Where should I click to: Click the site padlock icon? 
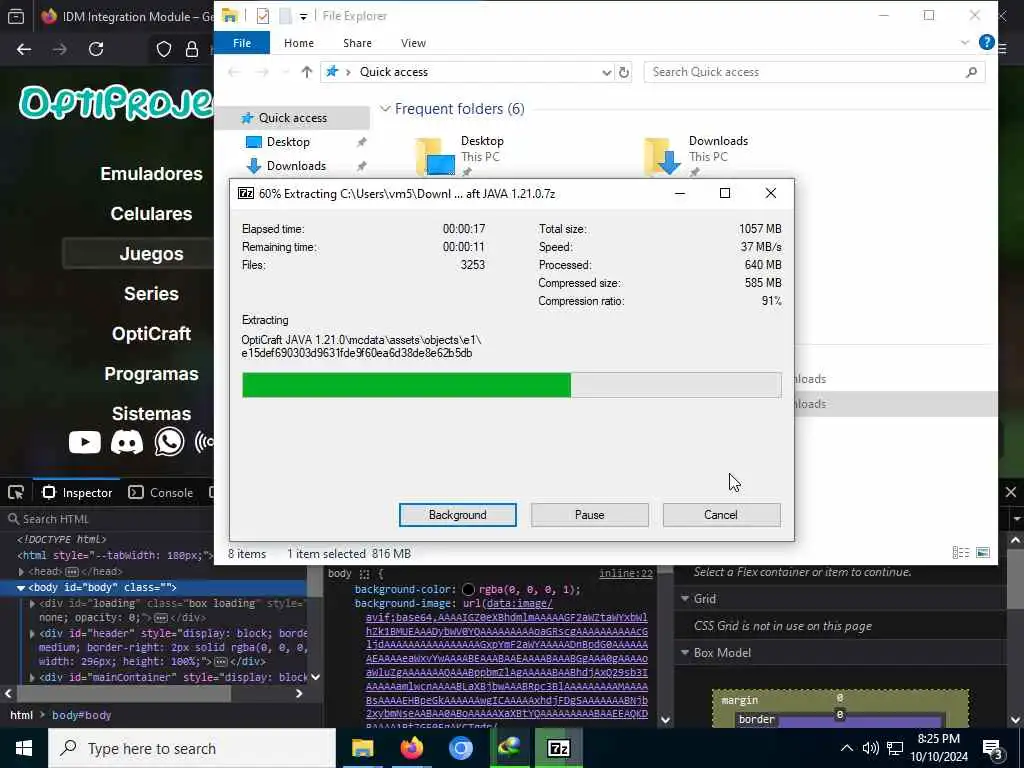pyautogui.click(x=192, y=49)
